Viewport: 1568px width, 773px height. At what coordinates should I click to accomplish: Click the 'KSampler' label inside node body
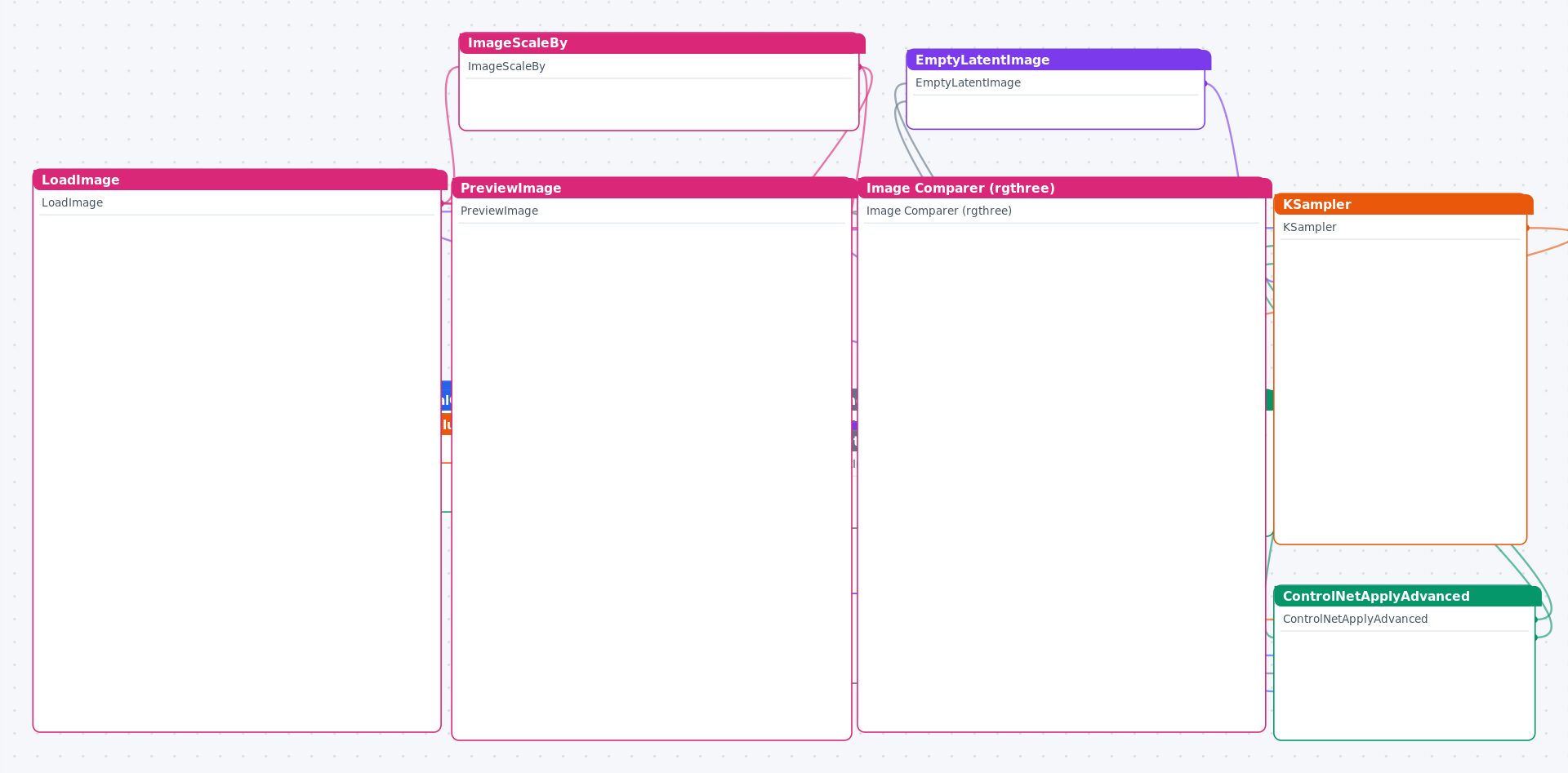click(x=1309, y=227)
